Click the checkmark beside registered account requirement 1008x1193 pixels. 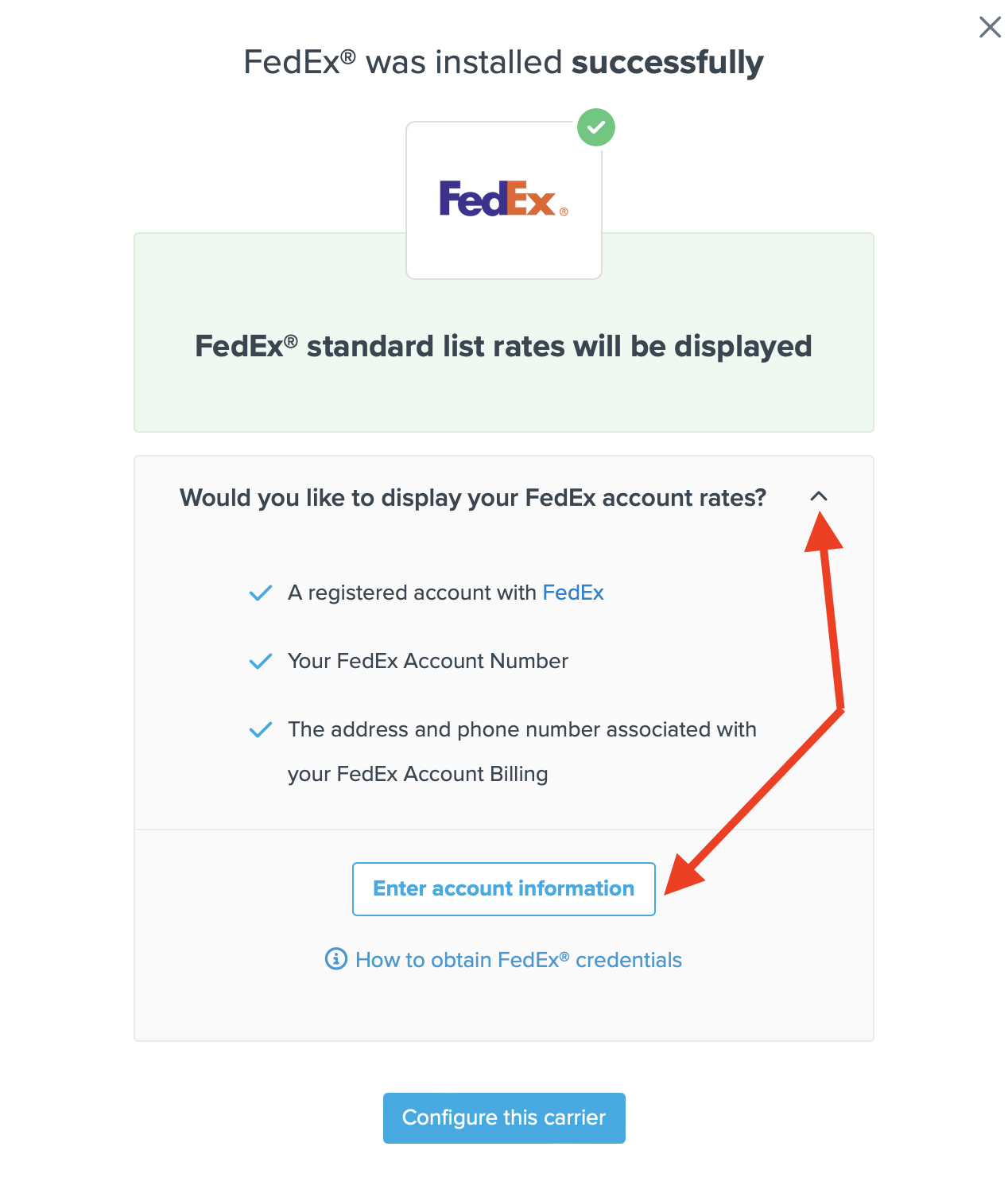point(261,593)
